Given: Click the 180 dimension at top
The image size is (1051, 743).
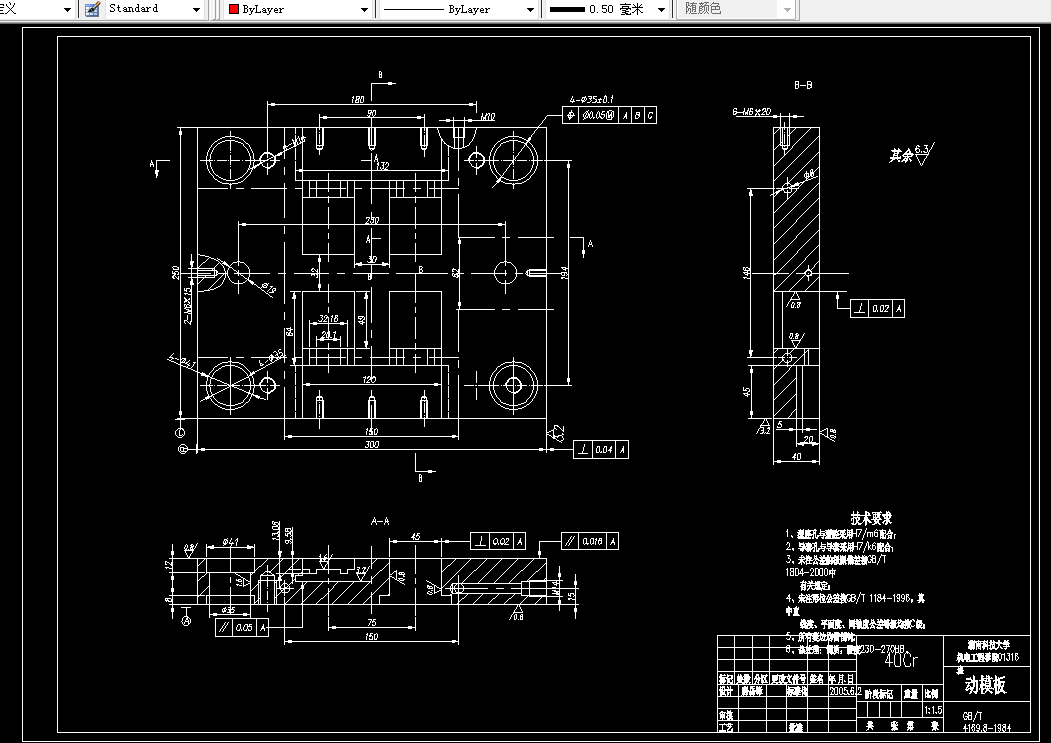Looking at the screenshot, I should tap(357, 99).
